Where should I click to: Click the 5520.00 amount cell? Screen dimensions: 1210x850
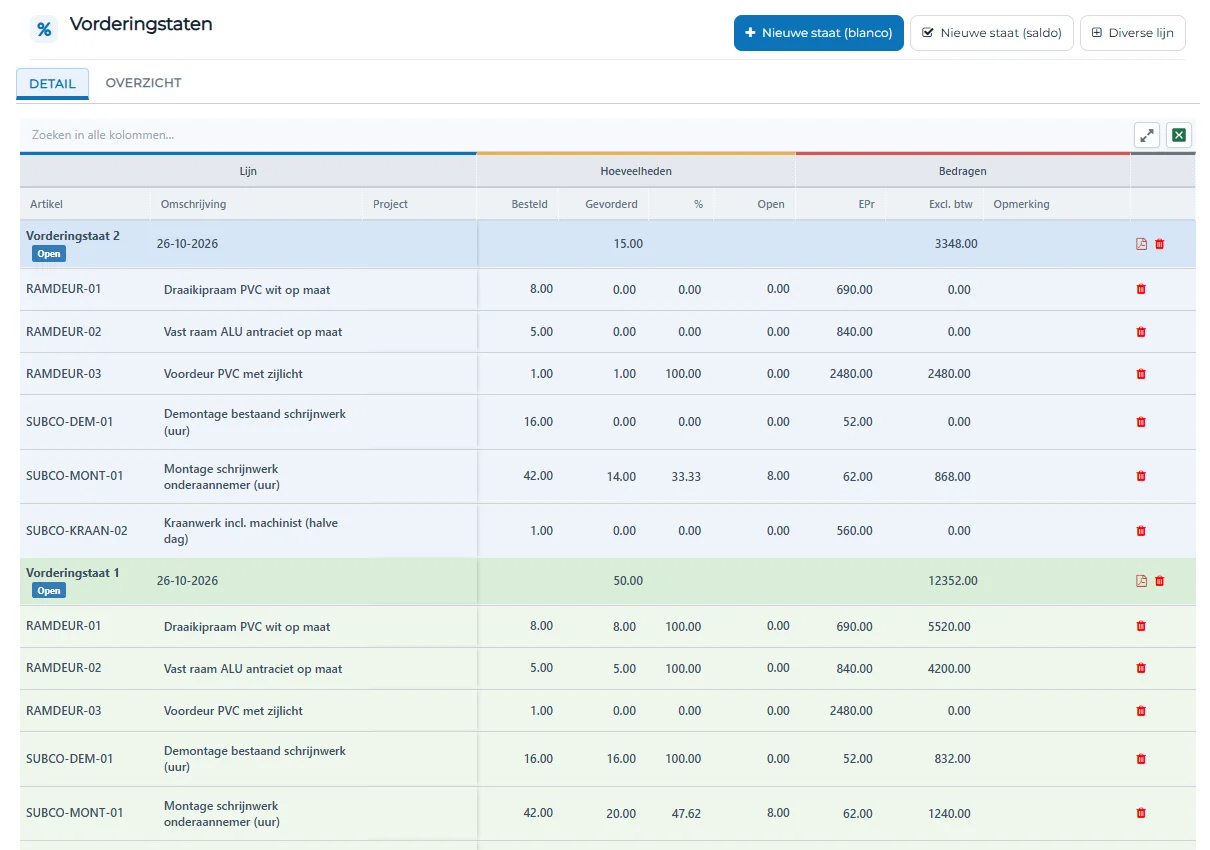click(950, 627)
